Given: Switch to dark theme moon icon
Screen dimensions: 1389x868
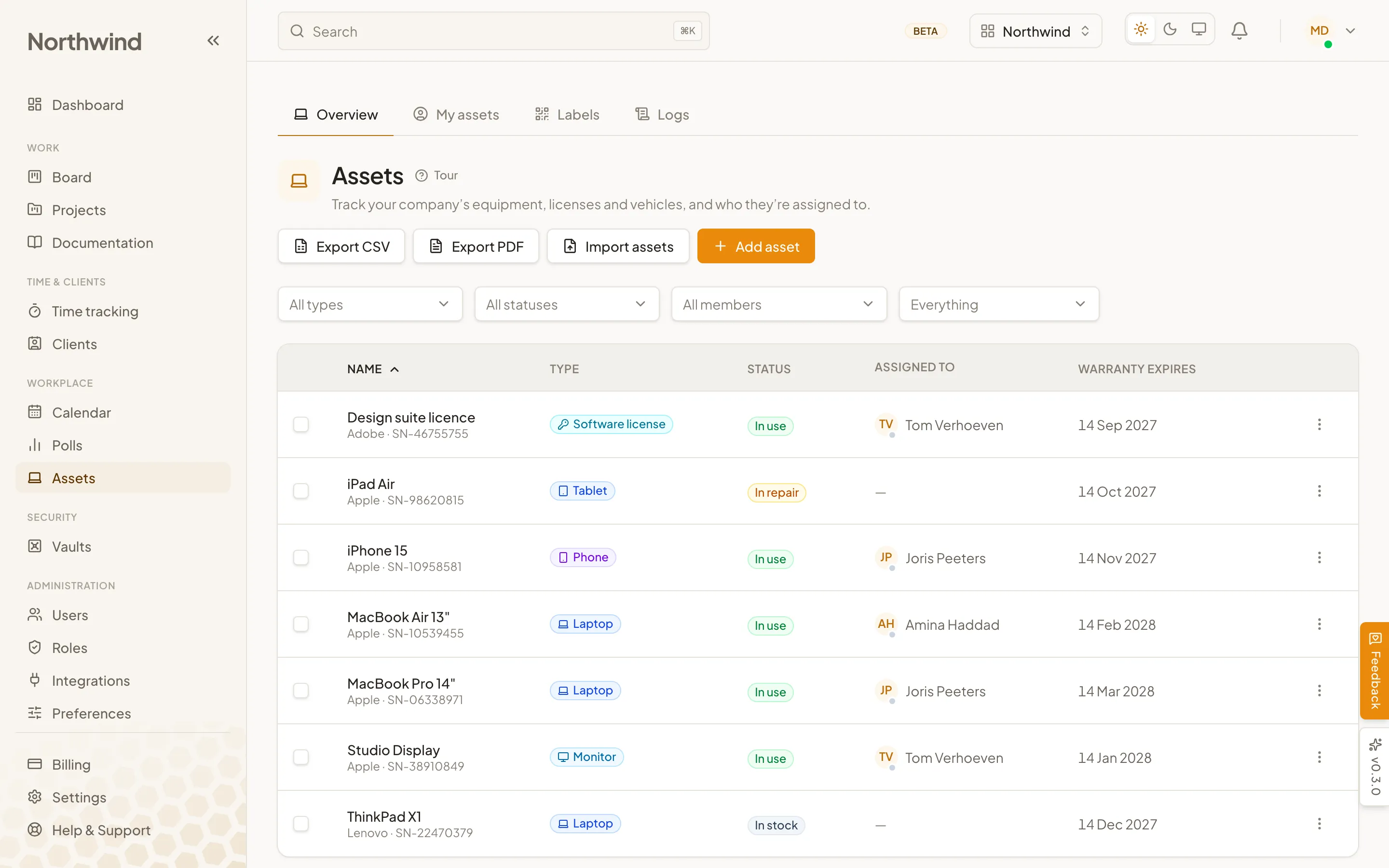Looking at the screenshot, I should point(1170,29).
